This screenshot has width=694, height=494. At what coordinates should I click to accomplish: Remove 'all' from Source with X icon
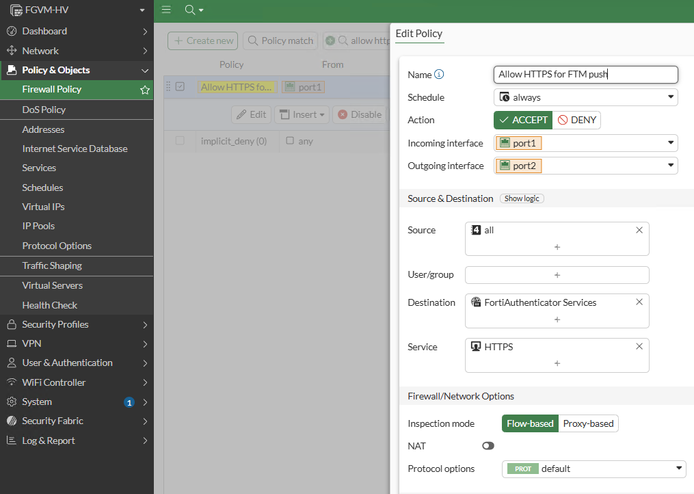(639, 230)
